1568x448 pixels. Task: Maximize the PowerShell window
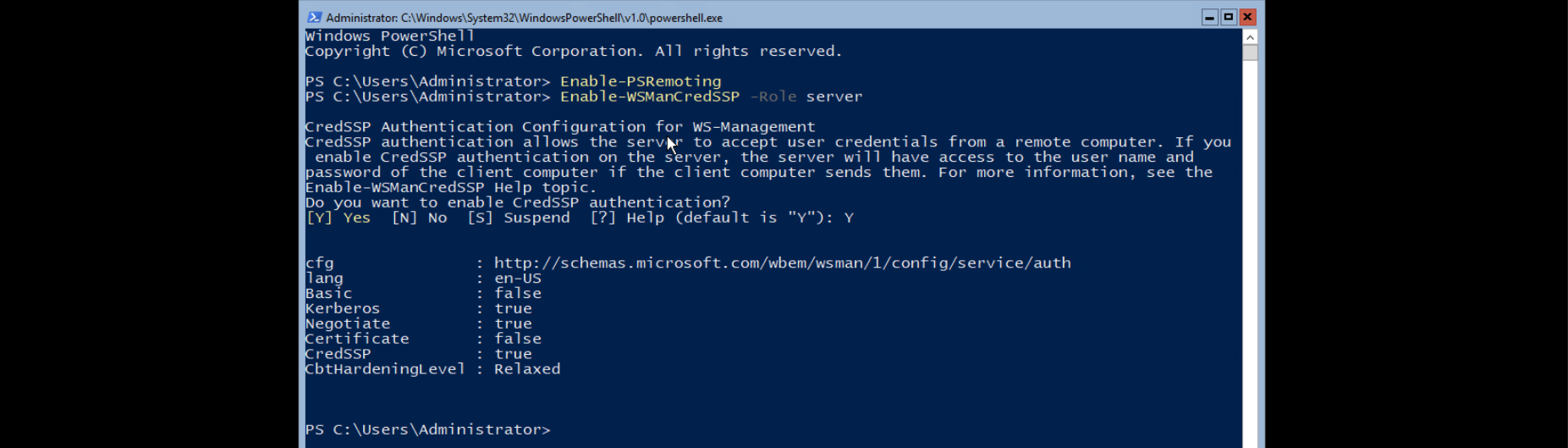(1229, 17)
